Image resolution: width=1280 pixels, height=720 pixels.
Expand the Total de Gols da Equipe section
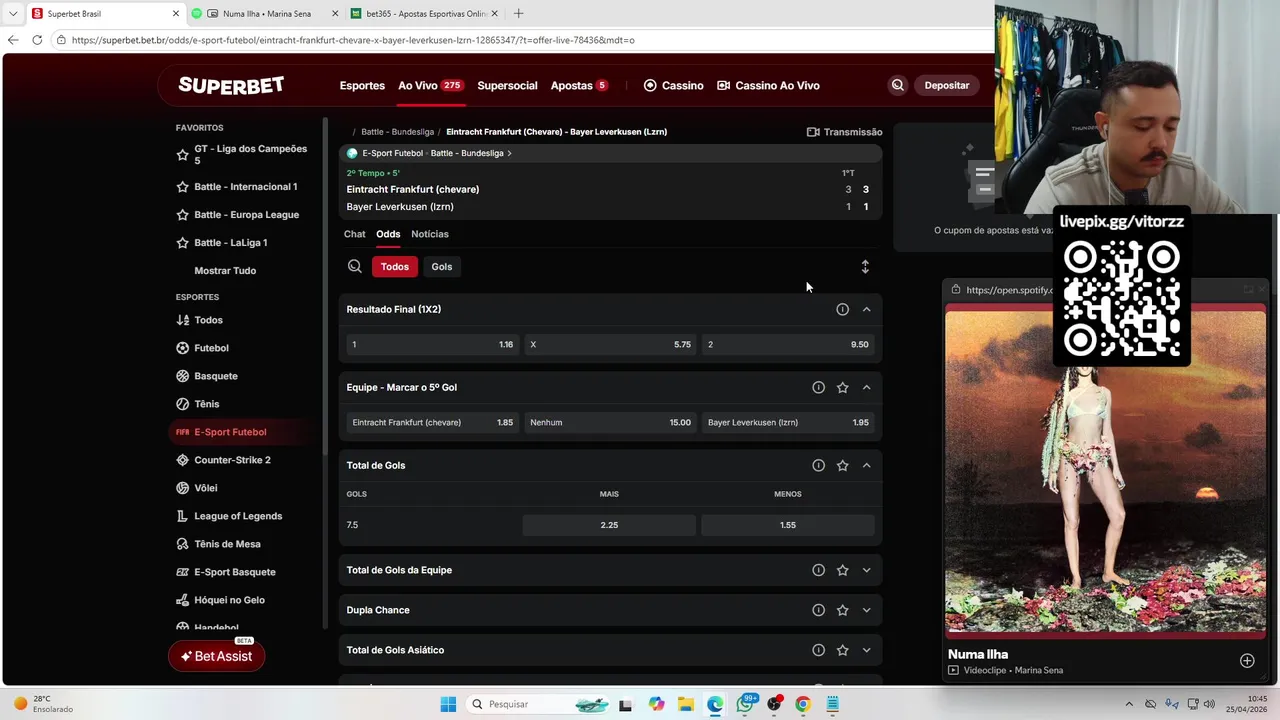(866, 570)
